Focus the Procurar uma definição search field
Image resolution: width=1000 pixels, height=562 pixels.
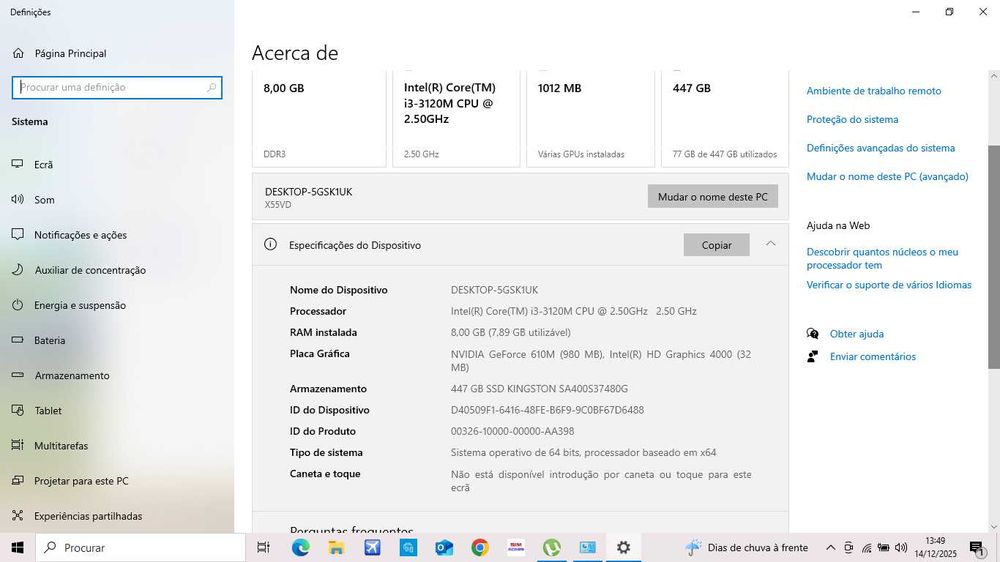[x=117, y=87]
